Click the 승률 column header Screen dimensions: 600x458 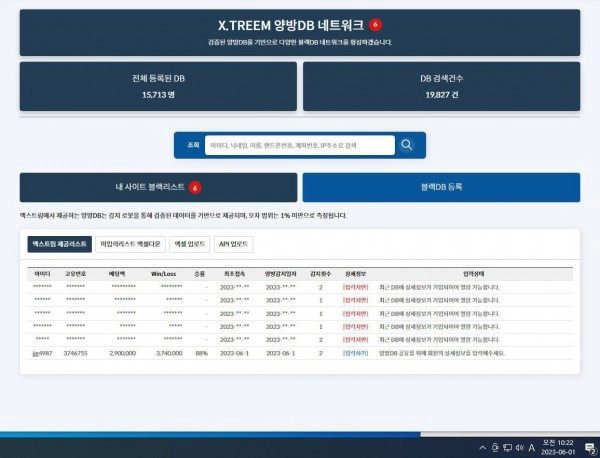click(x=199, y=274)
